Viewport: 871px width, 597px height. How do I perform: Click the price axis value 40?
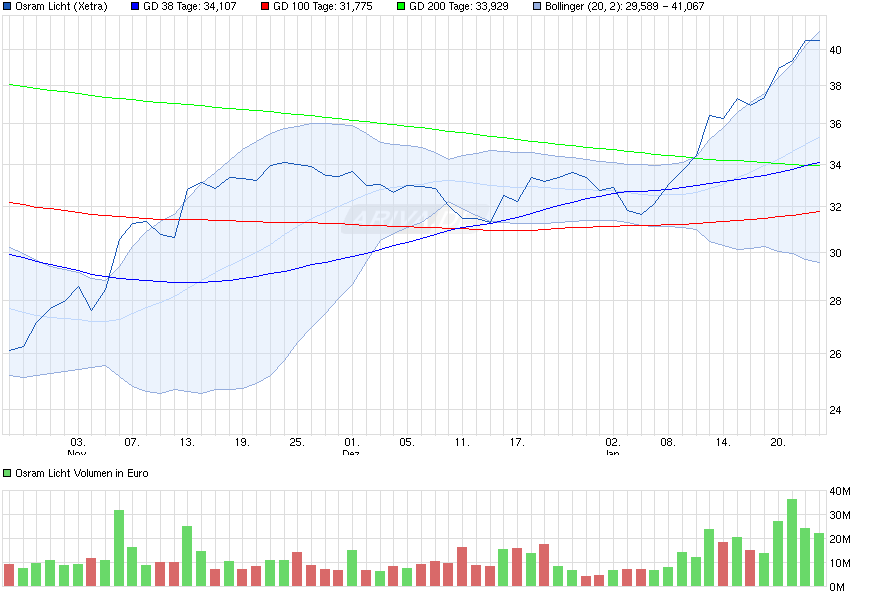tap(835, 50)
